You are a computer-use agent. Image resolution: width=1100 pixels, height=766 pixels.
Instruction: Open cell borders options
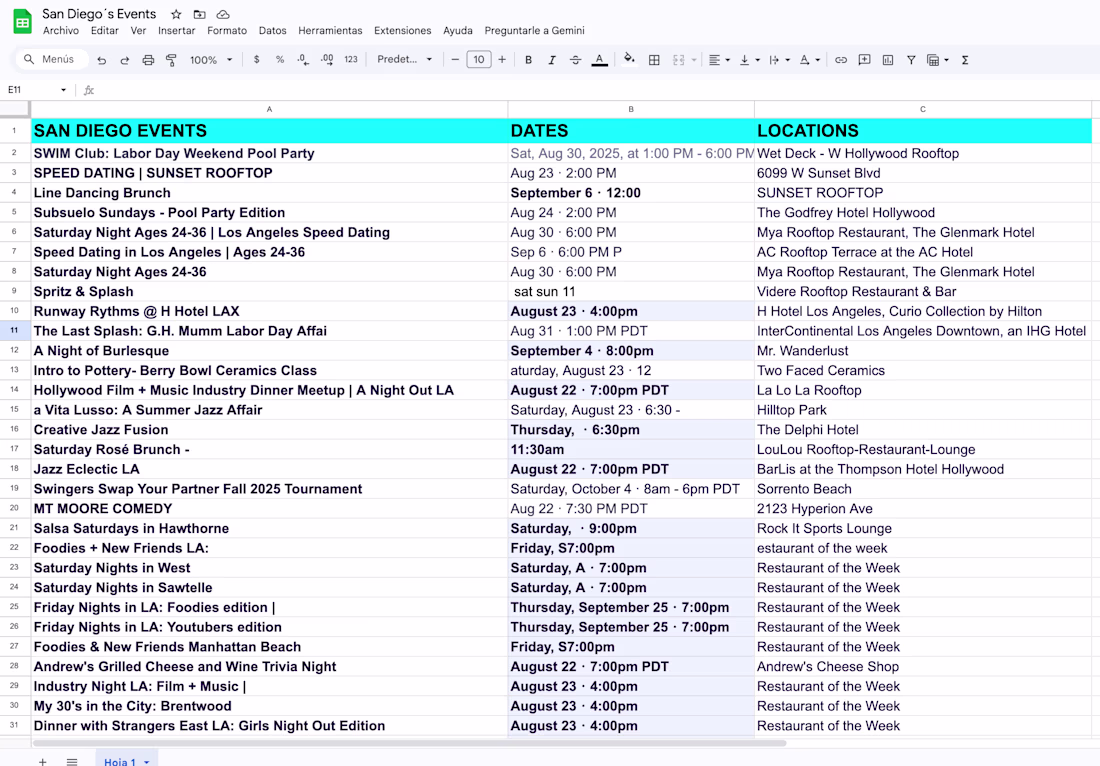pos(654,60)
